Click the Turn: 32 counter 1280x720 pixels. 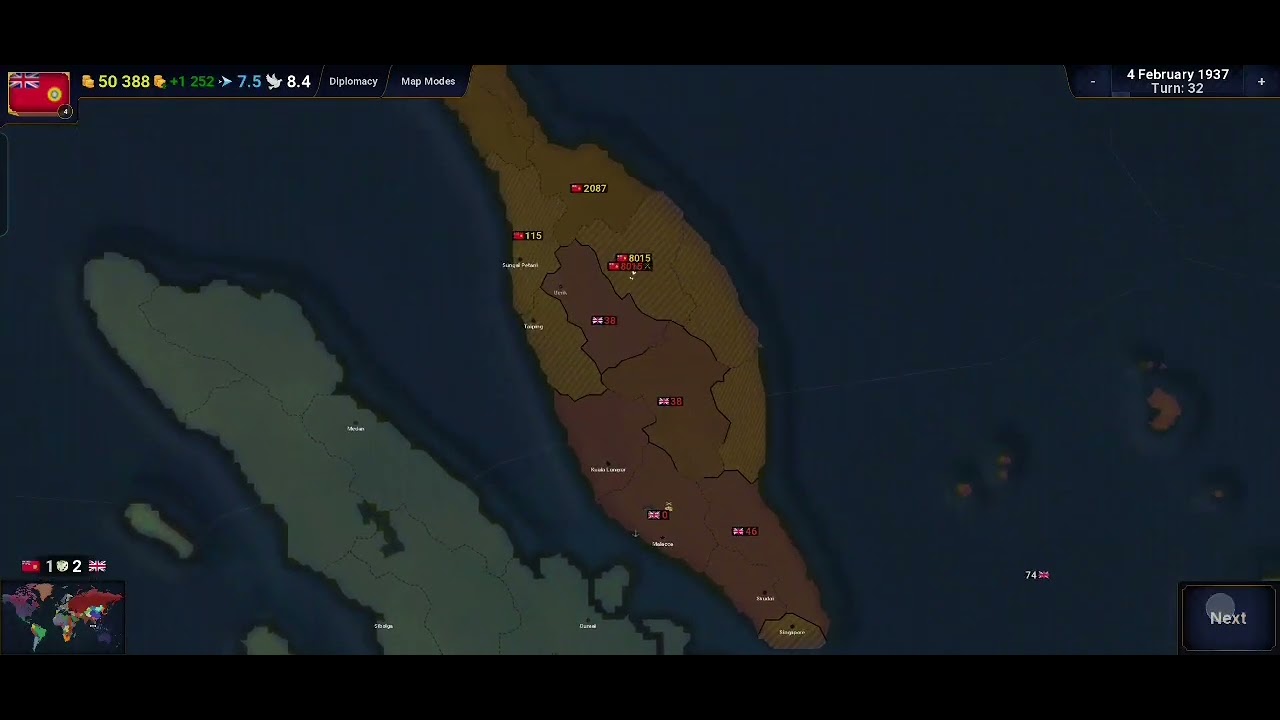1177,88
